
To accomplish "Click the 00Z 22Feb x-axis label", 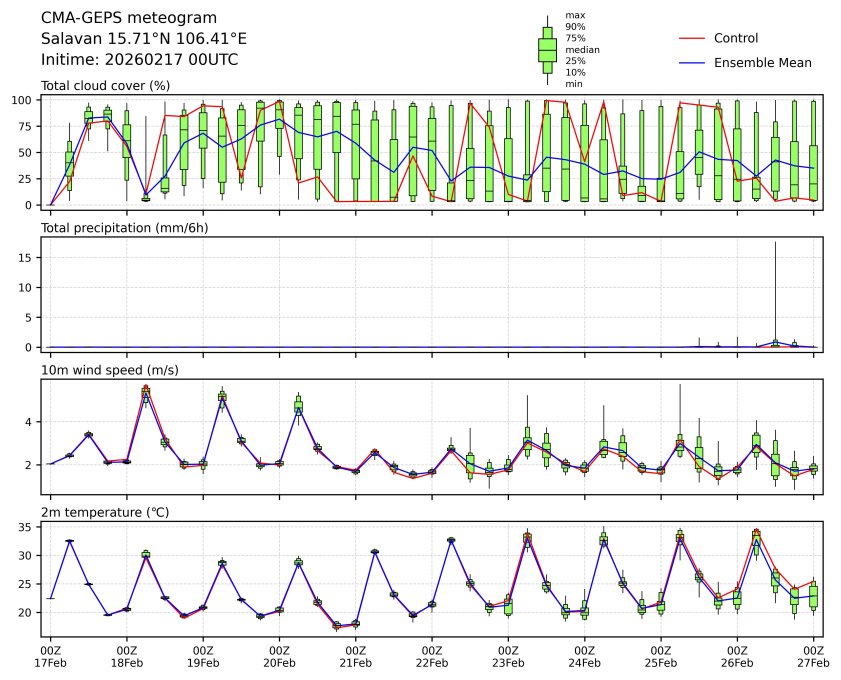I will point(431,656).
